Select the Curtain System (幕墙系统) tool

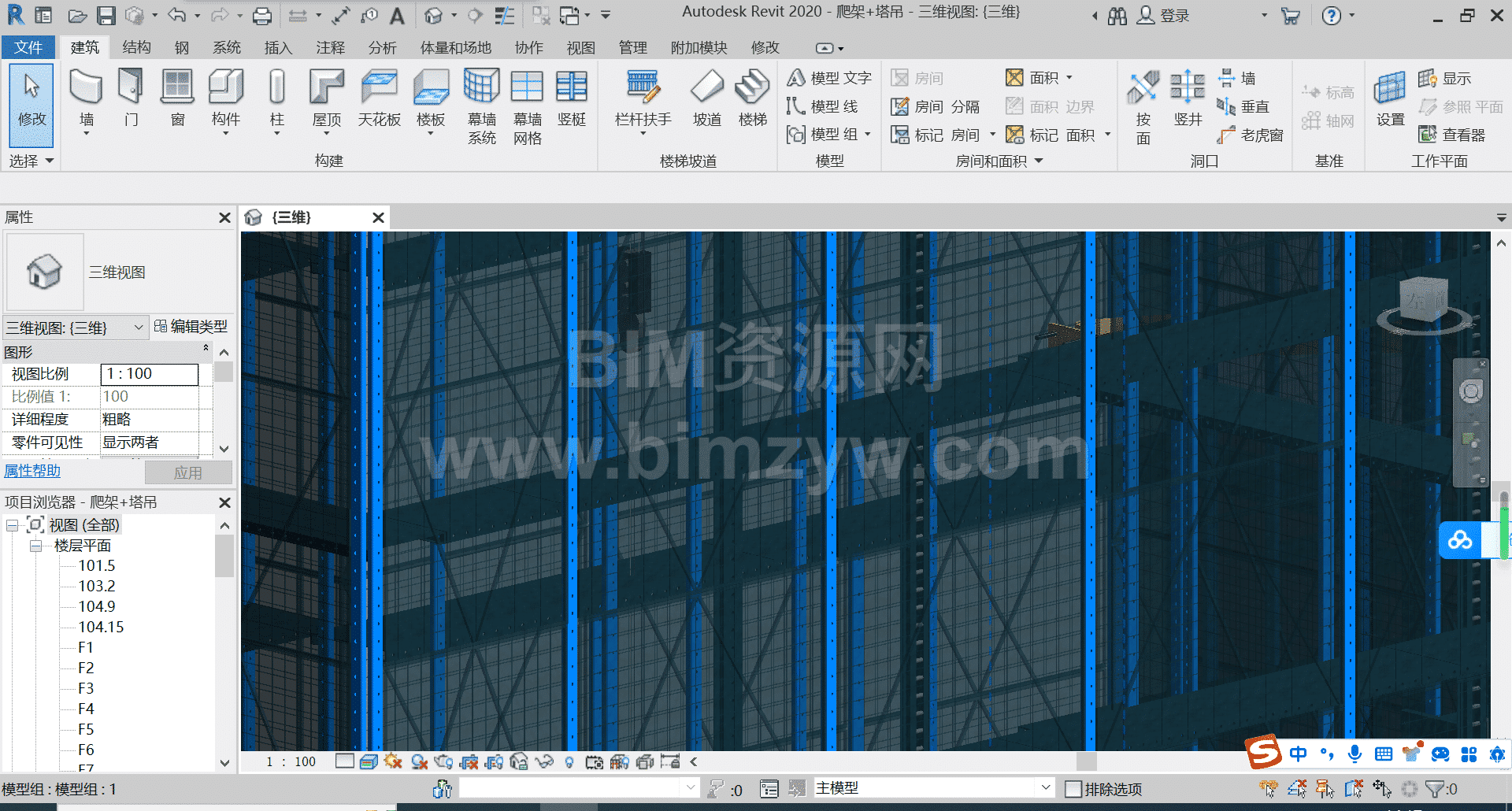481,107
